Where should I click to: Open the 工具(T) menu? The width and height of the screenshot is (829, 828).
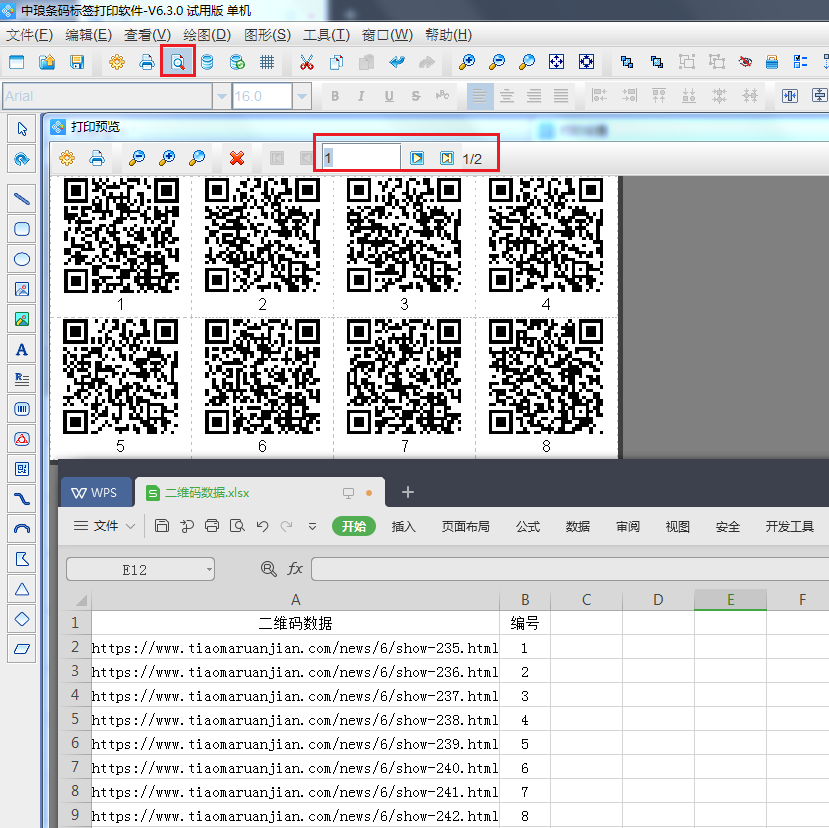point(326,35)
